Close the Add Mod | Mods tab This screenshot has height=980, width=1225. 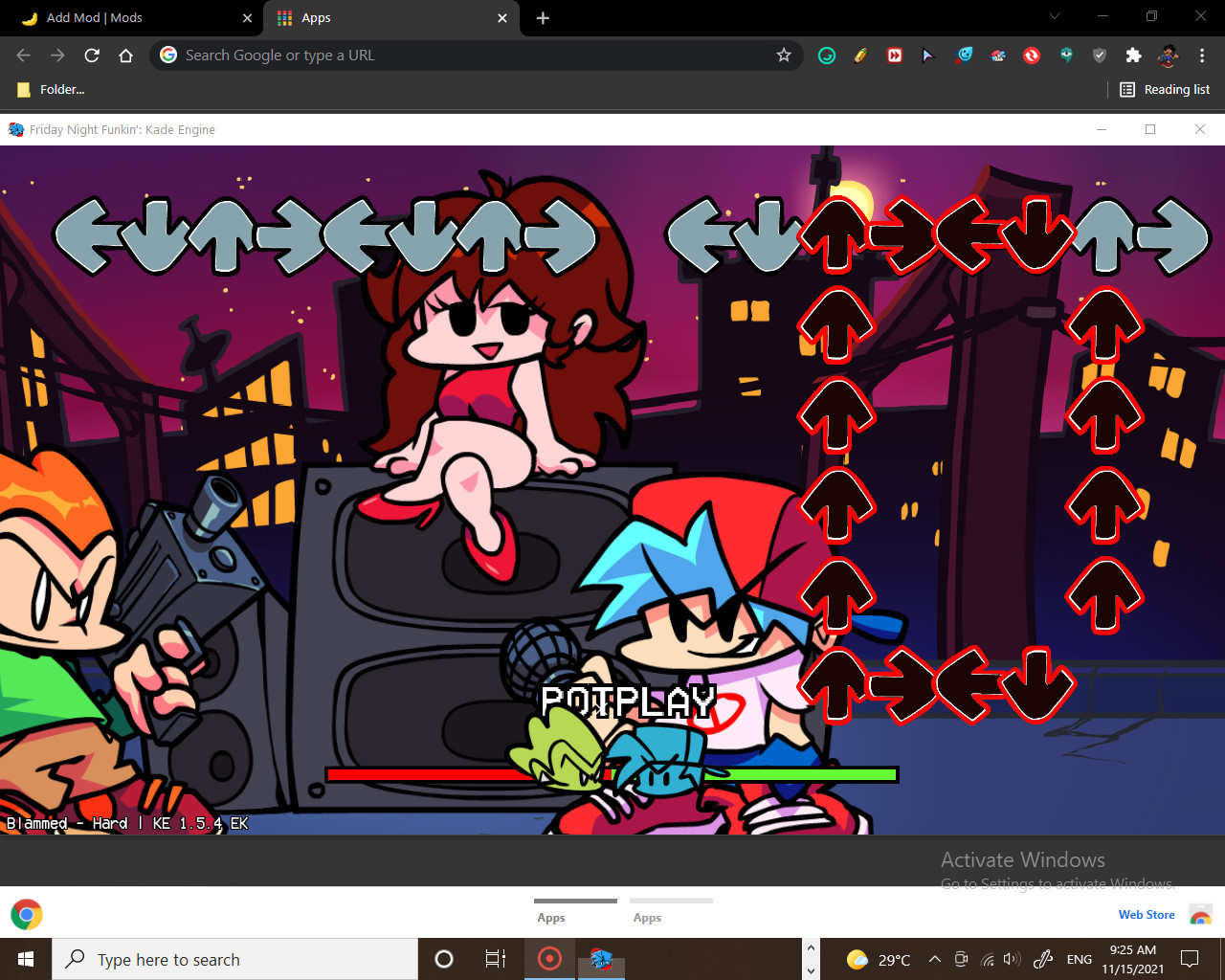tap(247, 18)
